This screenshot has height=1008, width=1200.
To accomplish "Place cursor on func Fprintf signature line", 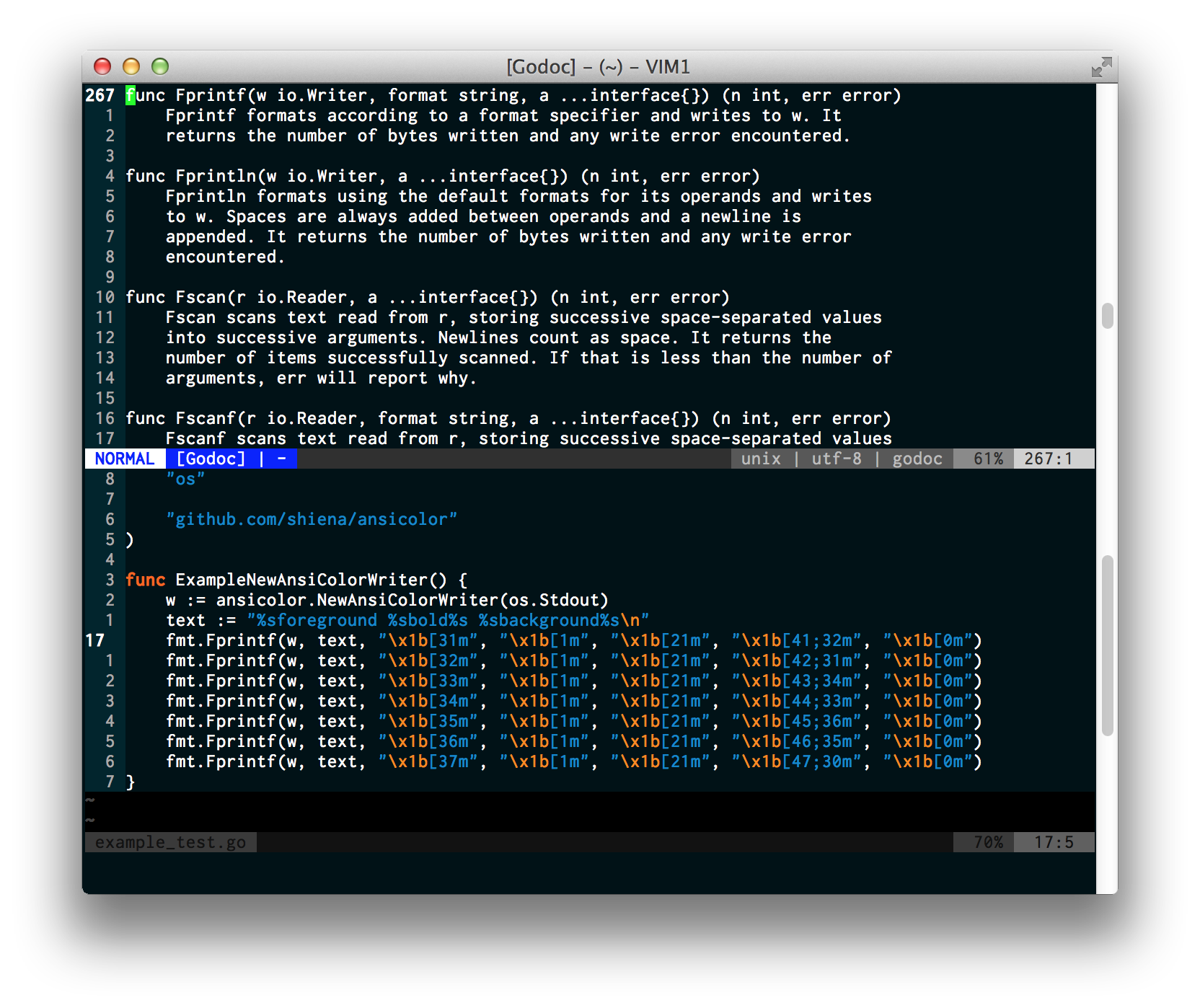I will pos(513,95).
